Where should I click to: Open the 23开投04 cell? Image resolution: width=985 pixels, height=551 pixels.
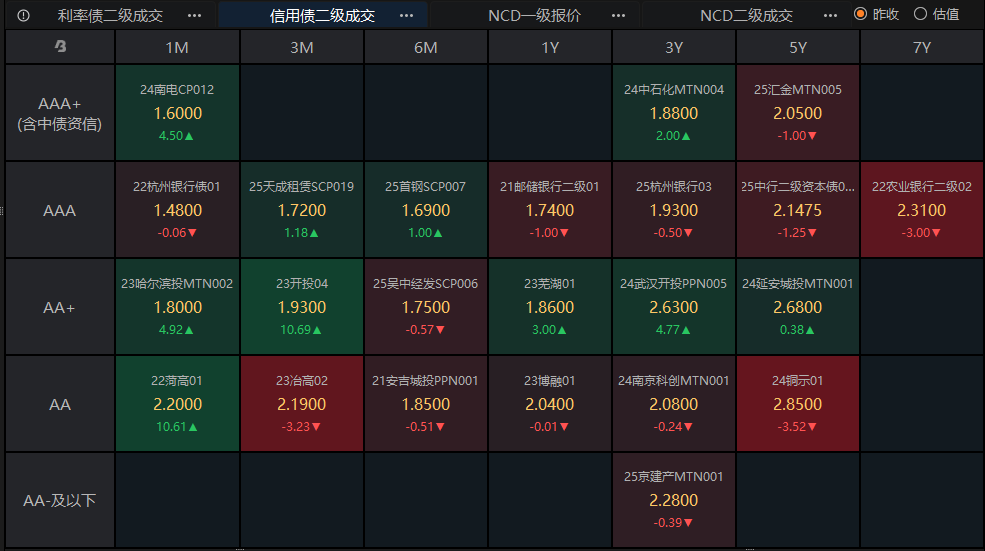pos(302,307)
